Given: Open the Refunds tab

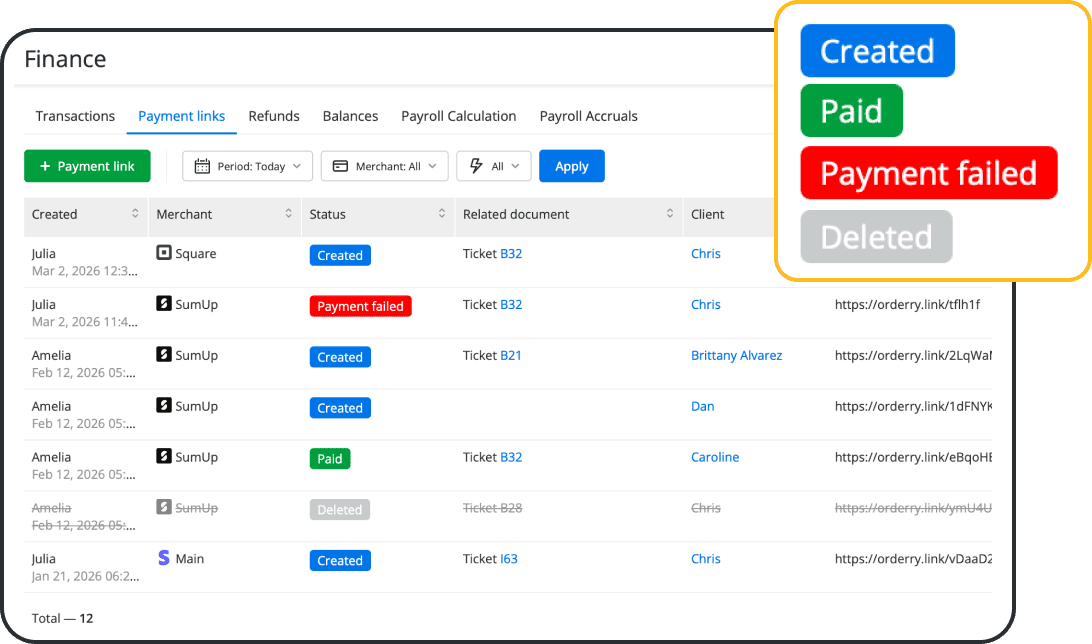Looking at the screenshot, I should pos(274,116).
